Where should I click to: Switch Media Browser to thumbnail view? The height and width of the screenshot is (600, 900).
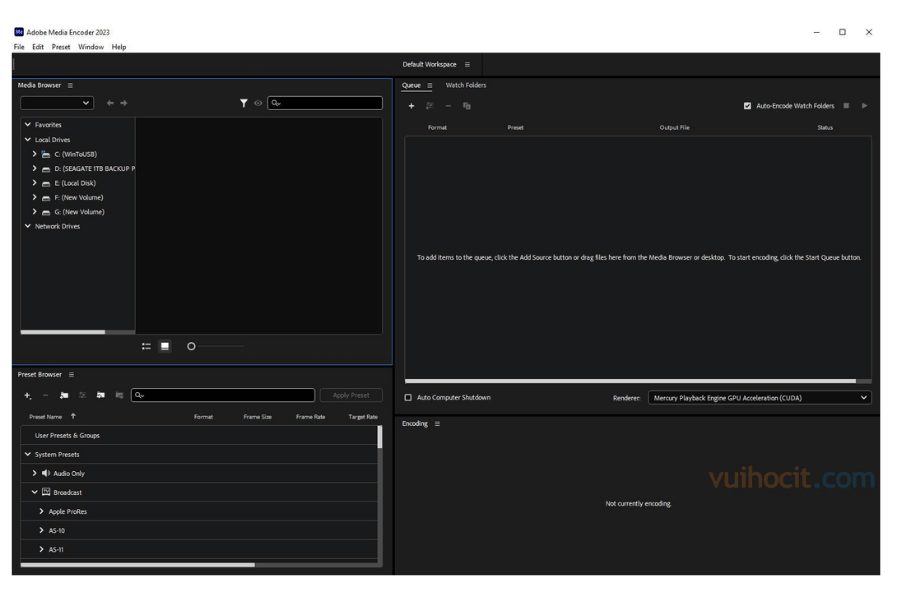(x=165, y=347)
